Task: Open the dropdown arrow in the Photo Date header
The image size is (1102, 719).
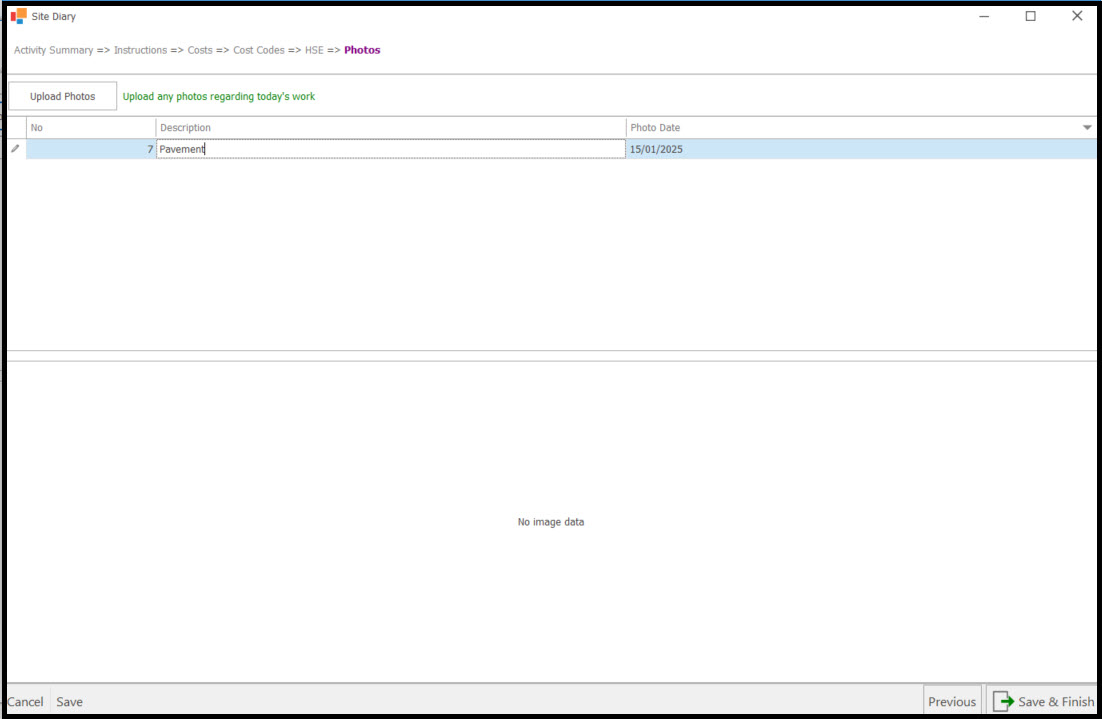Action: click(1087, 128)
